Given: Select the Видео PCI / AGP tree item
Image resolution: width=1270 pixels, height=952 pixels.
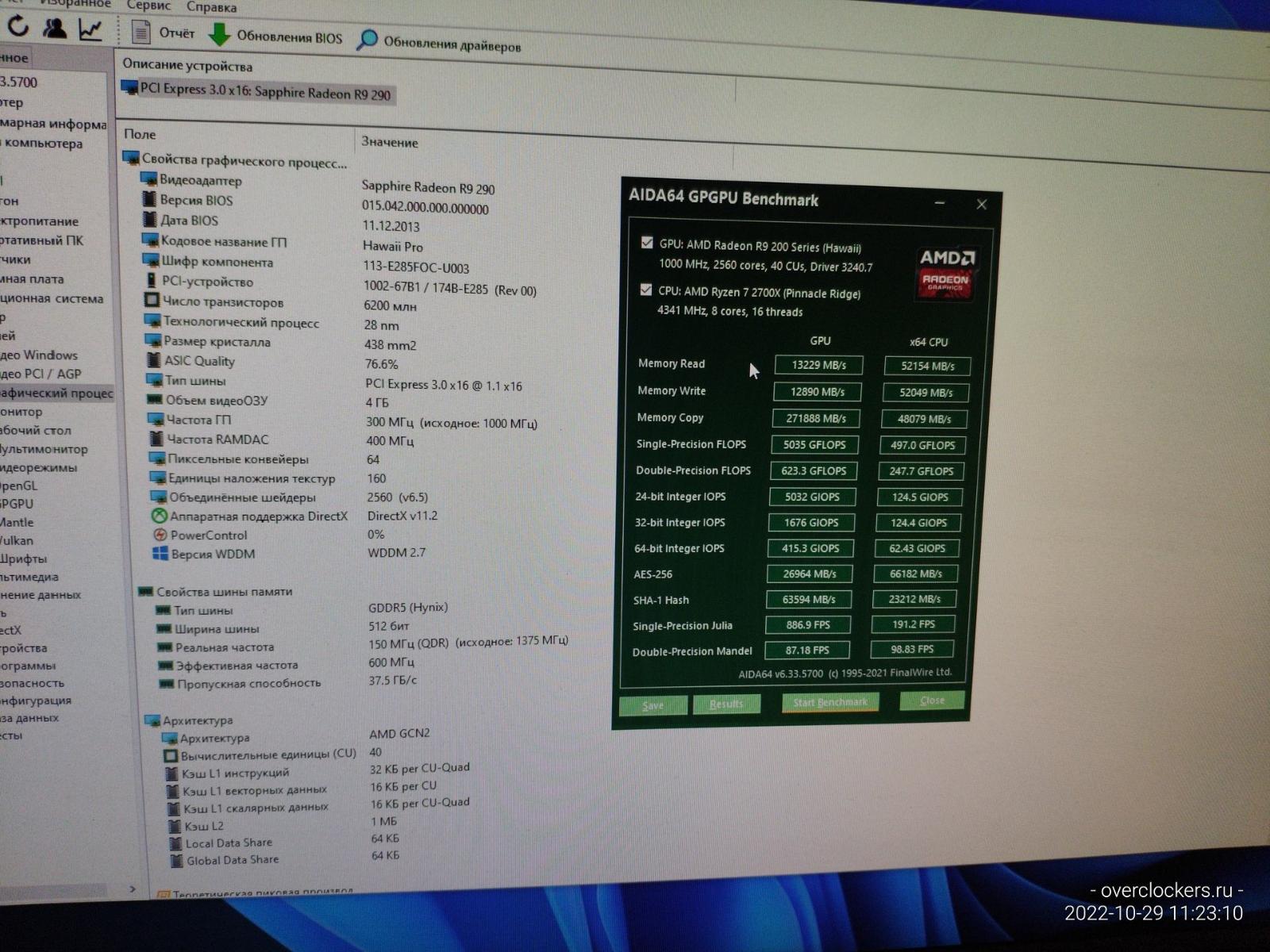Looking at the screenshot, I should (40, 374).
